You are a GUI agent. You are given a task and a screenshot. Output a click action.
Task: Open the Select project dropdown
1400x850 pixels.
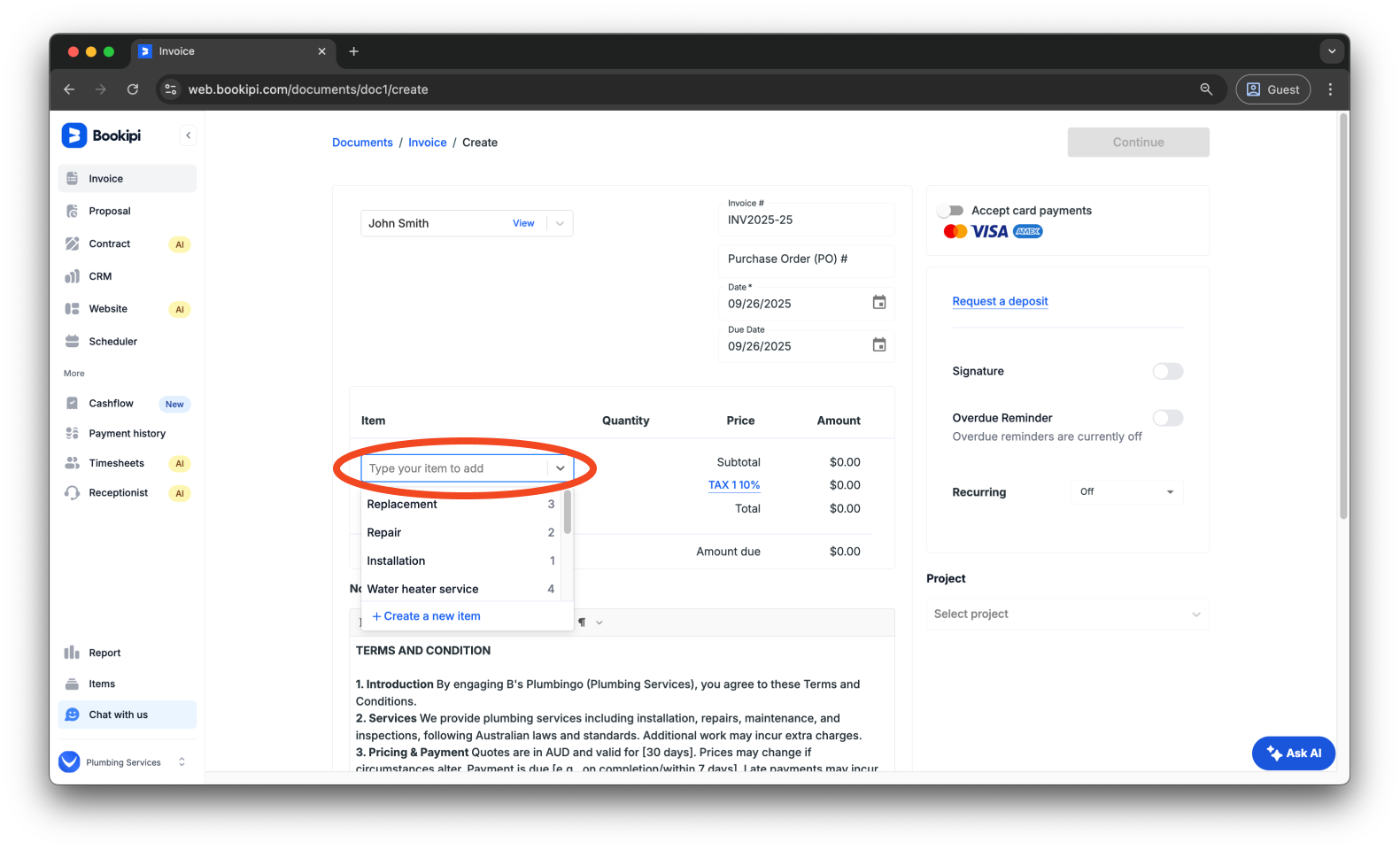tap(1067, 614)
